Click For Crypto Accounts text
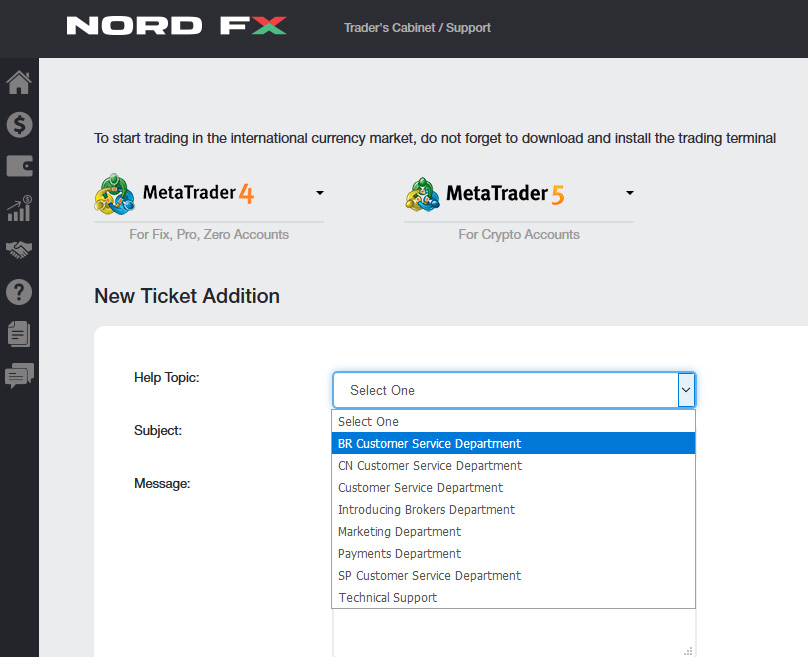Screen dimensions: 808x657 [519, 234]
